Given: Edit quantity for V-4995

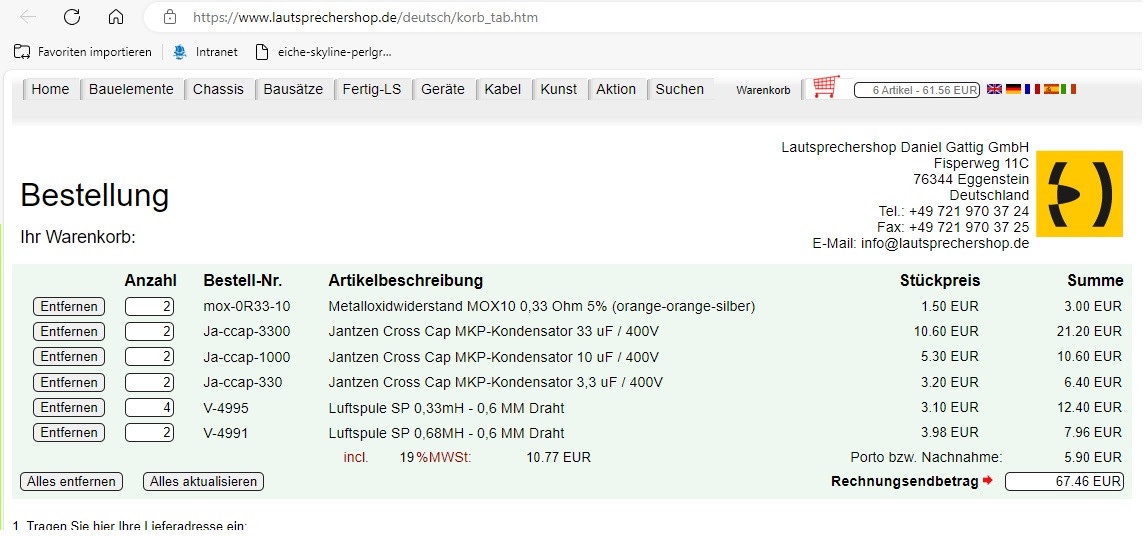Looking at the screenshot, I should (150, 408).
